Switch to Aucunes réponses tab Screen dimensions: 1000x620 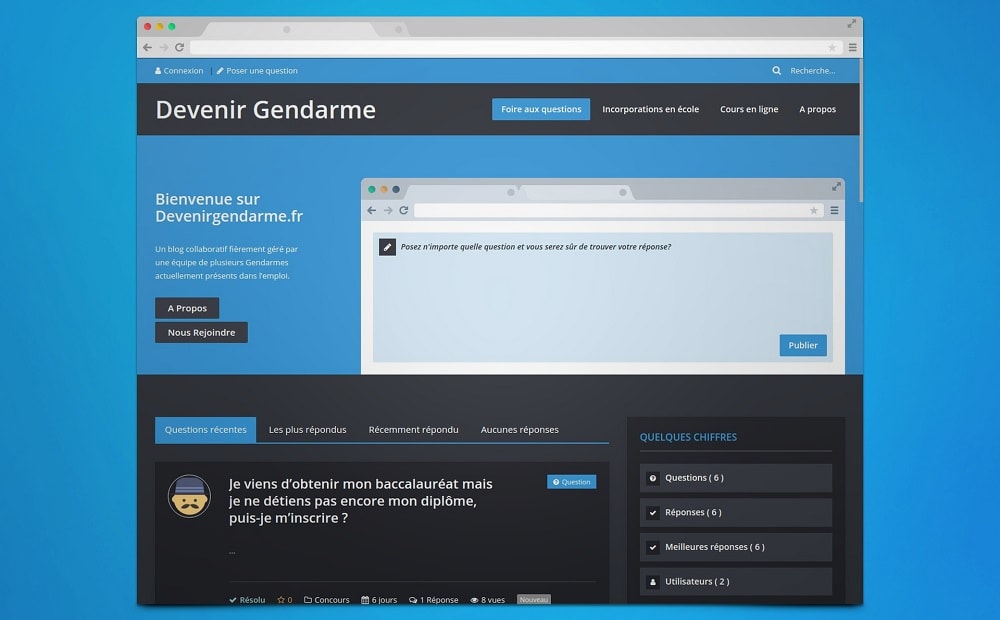pyautogui.click(x=520, y=429)
